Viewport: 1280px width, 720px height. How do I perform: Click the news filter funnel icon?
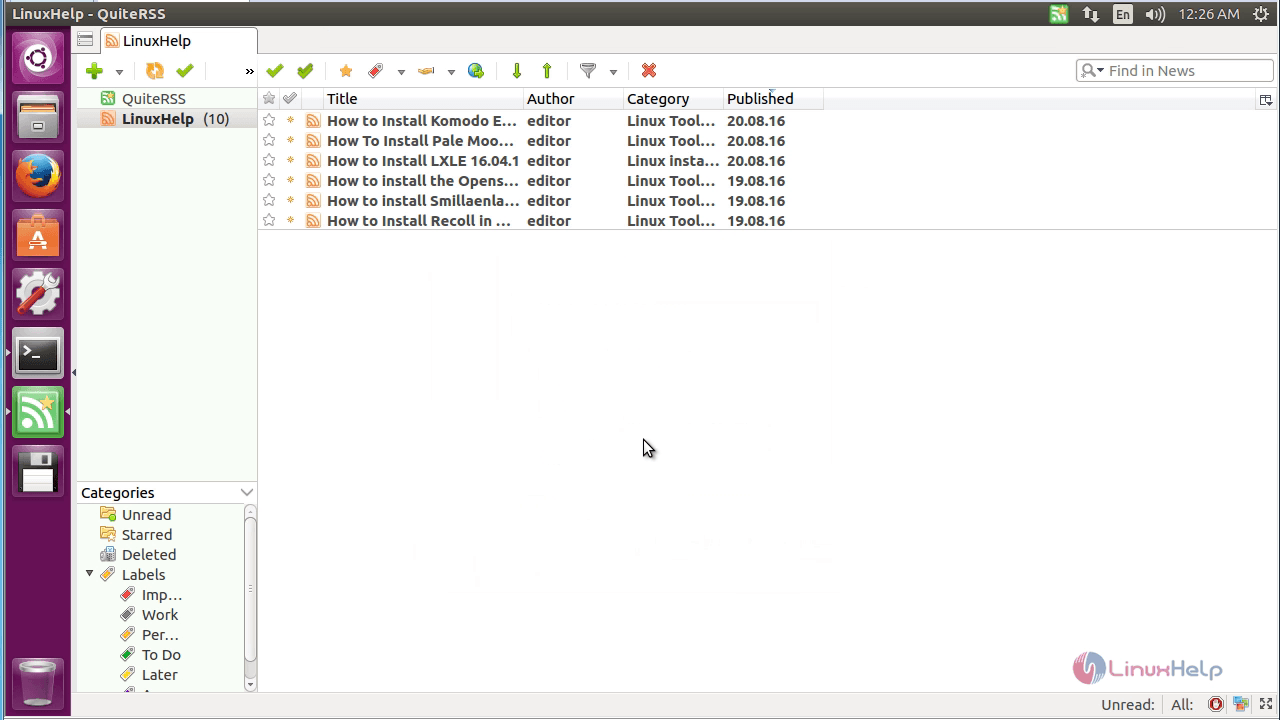(588, 71)
